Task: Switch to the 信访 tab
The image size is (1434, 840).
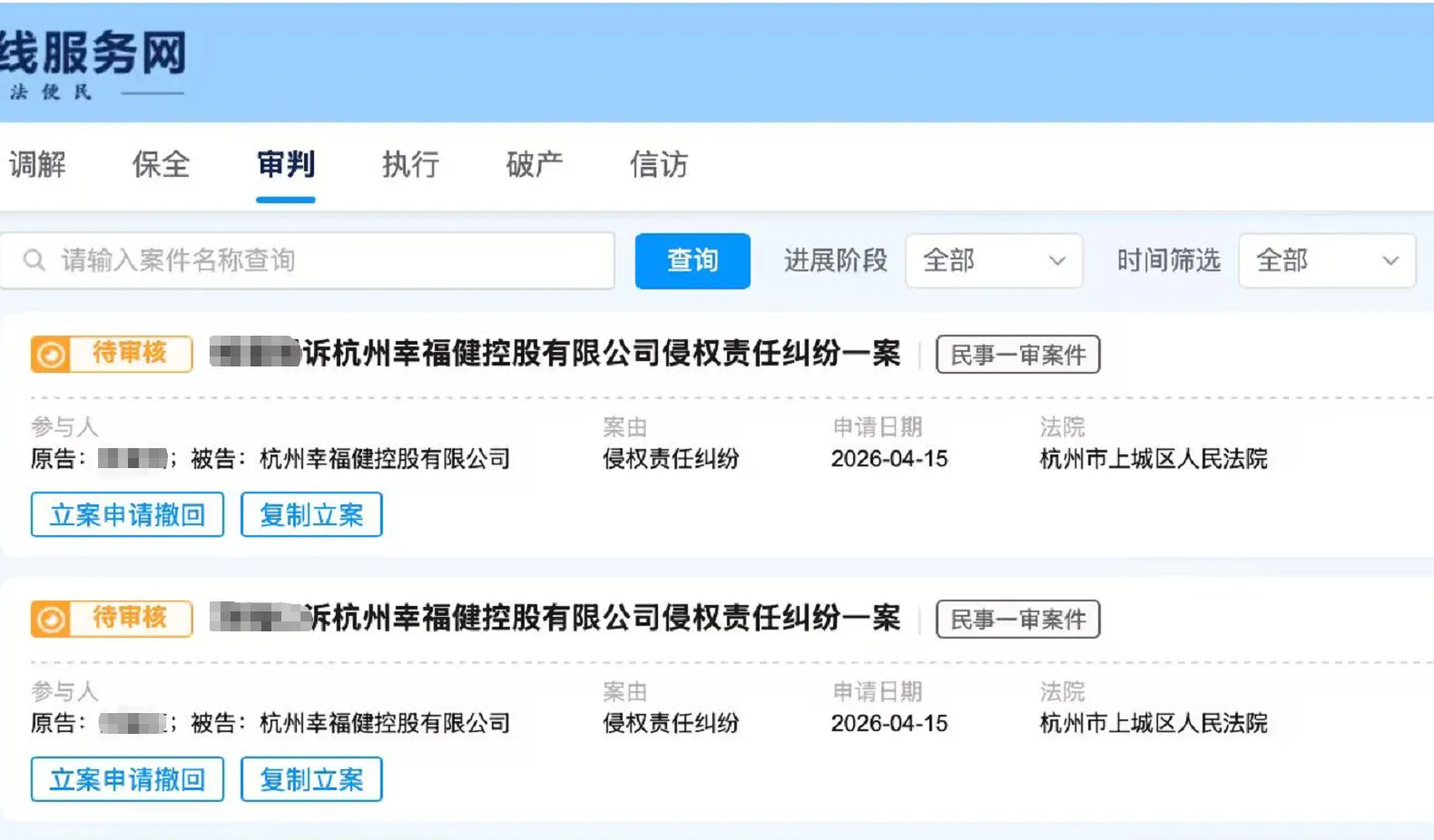Action: [659, 164]
